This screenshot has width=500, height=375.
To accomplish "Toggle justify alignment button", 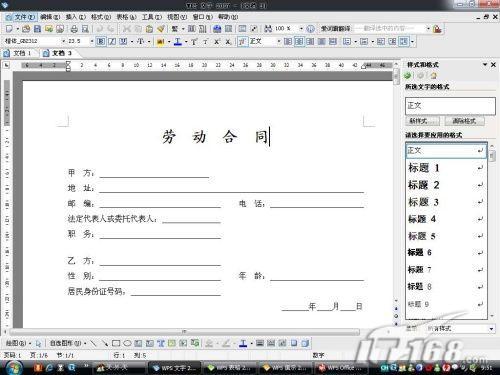I will click(322, 41).
